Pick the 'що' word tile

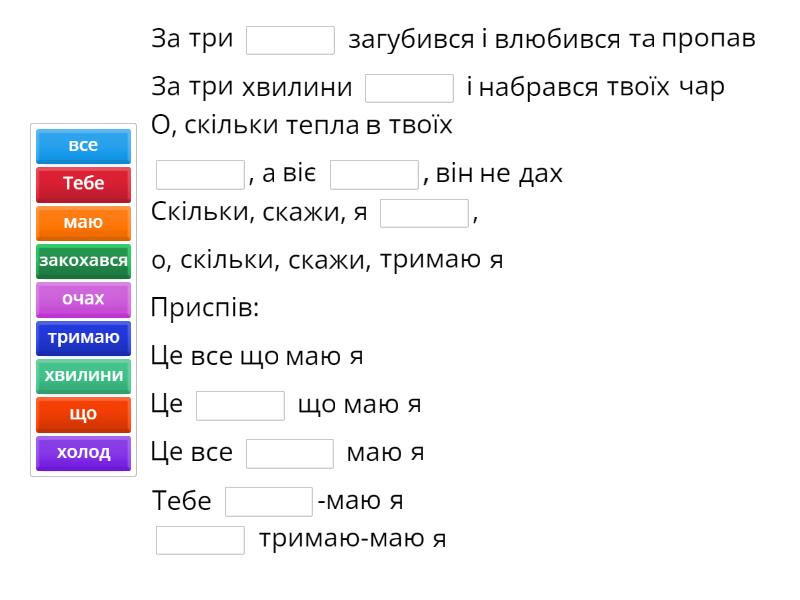[83, 414]
